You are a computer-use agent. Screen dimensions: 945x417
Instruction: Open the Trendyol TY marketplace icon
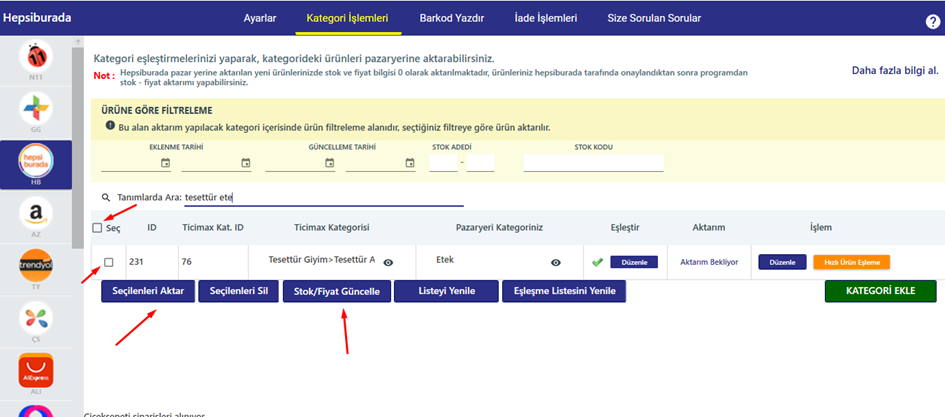36,266
